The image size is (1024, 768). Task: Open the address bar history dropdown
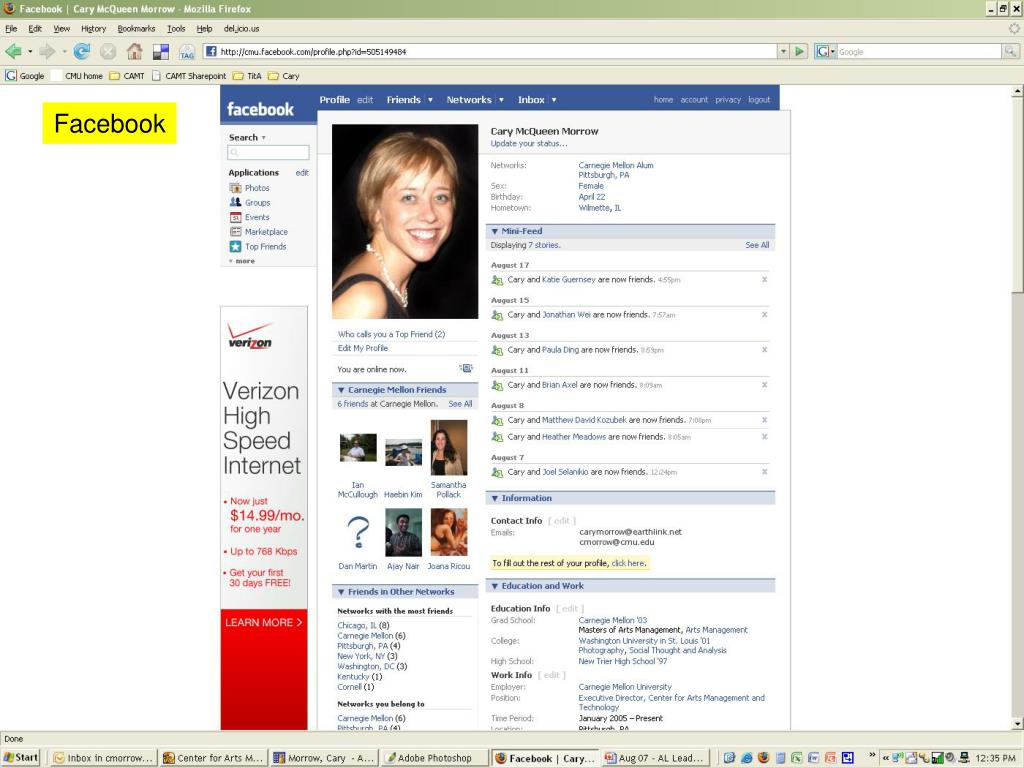(783, 51)
